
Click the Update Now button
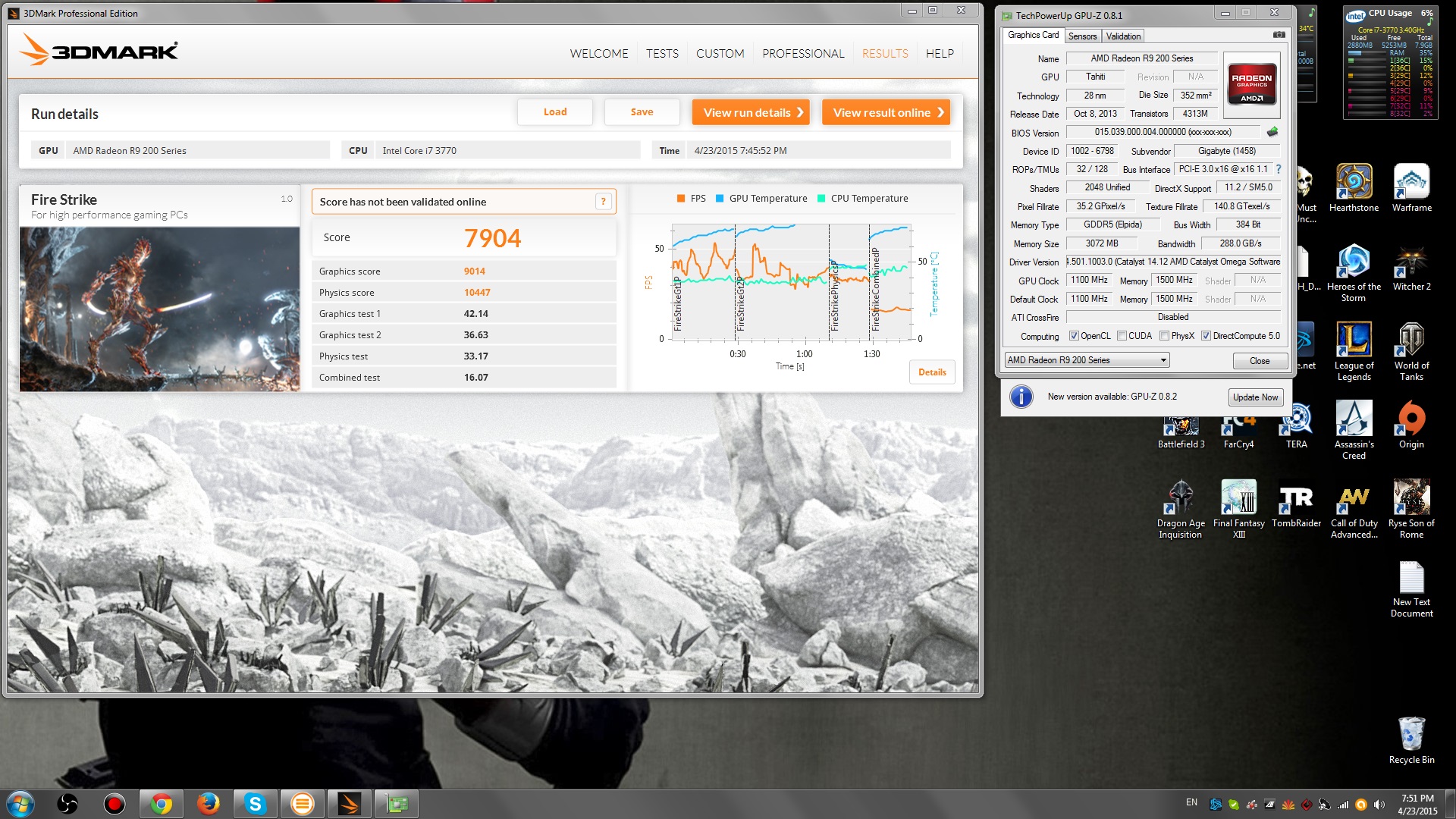[1255, 397]
